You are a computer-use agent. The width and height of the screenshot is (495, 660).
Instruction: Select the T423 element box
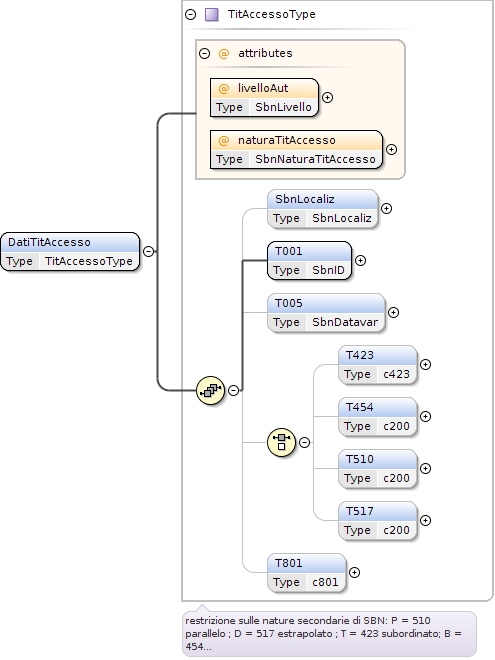click(378, 365)
